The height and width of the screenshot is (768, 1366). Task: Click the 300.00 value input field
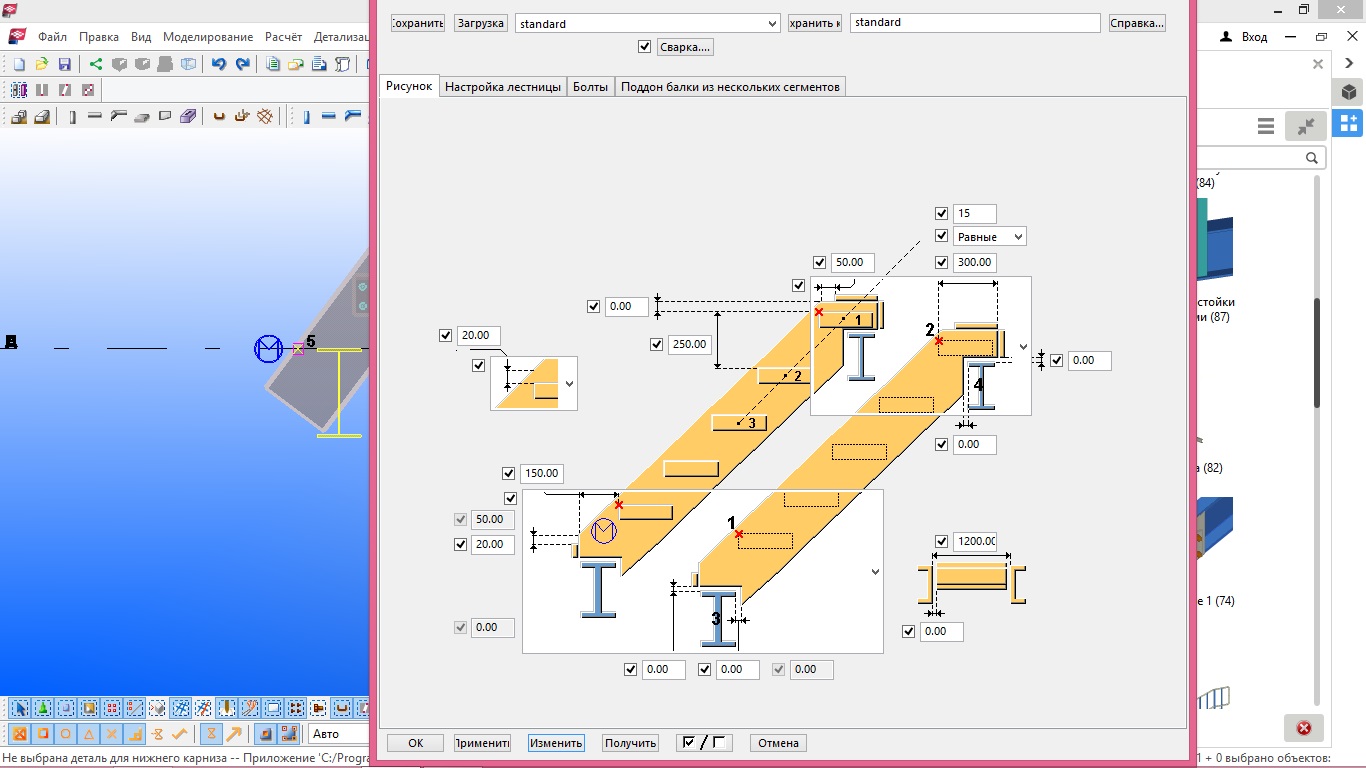974,262
